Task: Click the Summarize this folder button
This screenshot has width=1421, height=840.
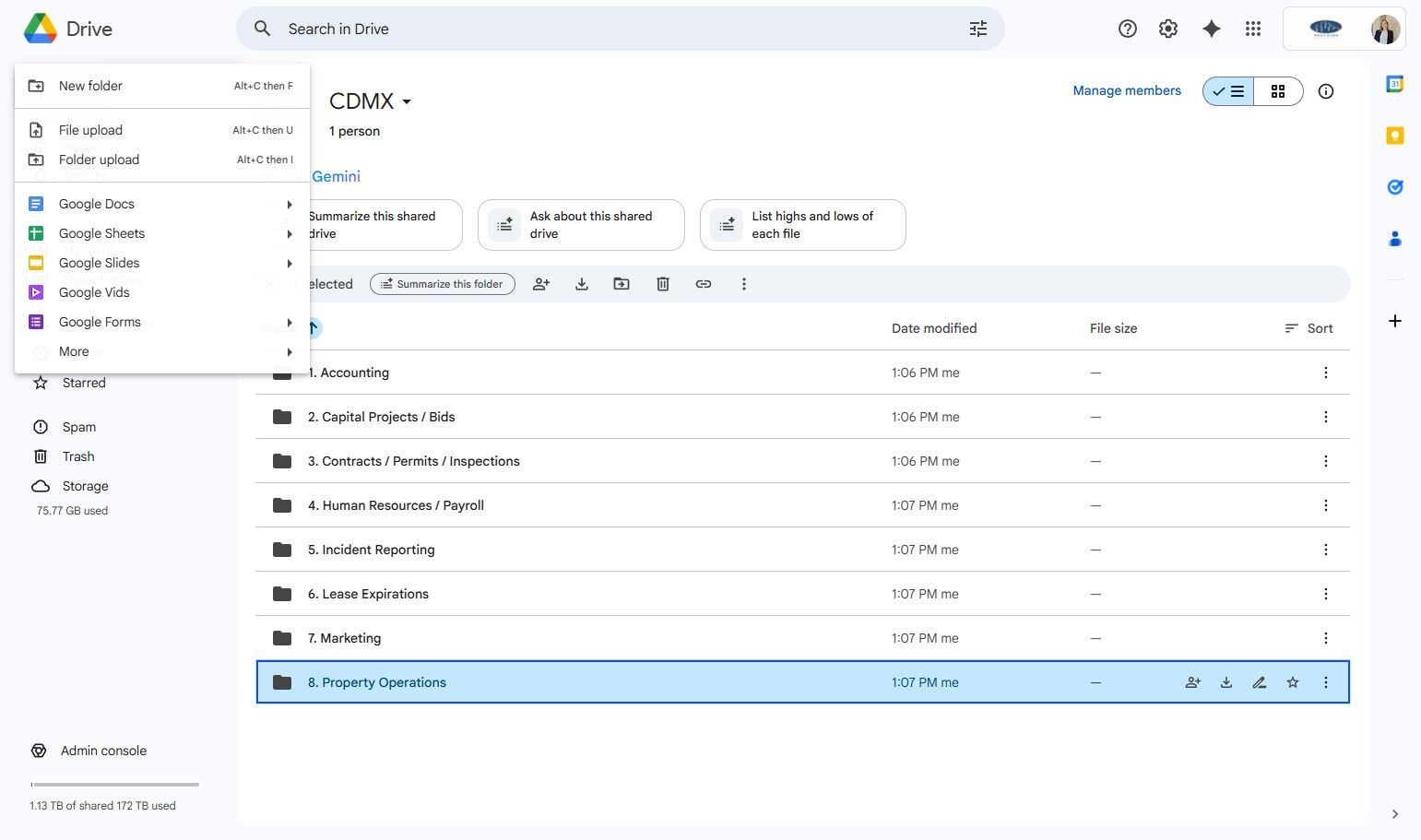Action: coord(443,284)
